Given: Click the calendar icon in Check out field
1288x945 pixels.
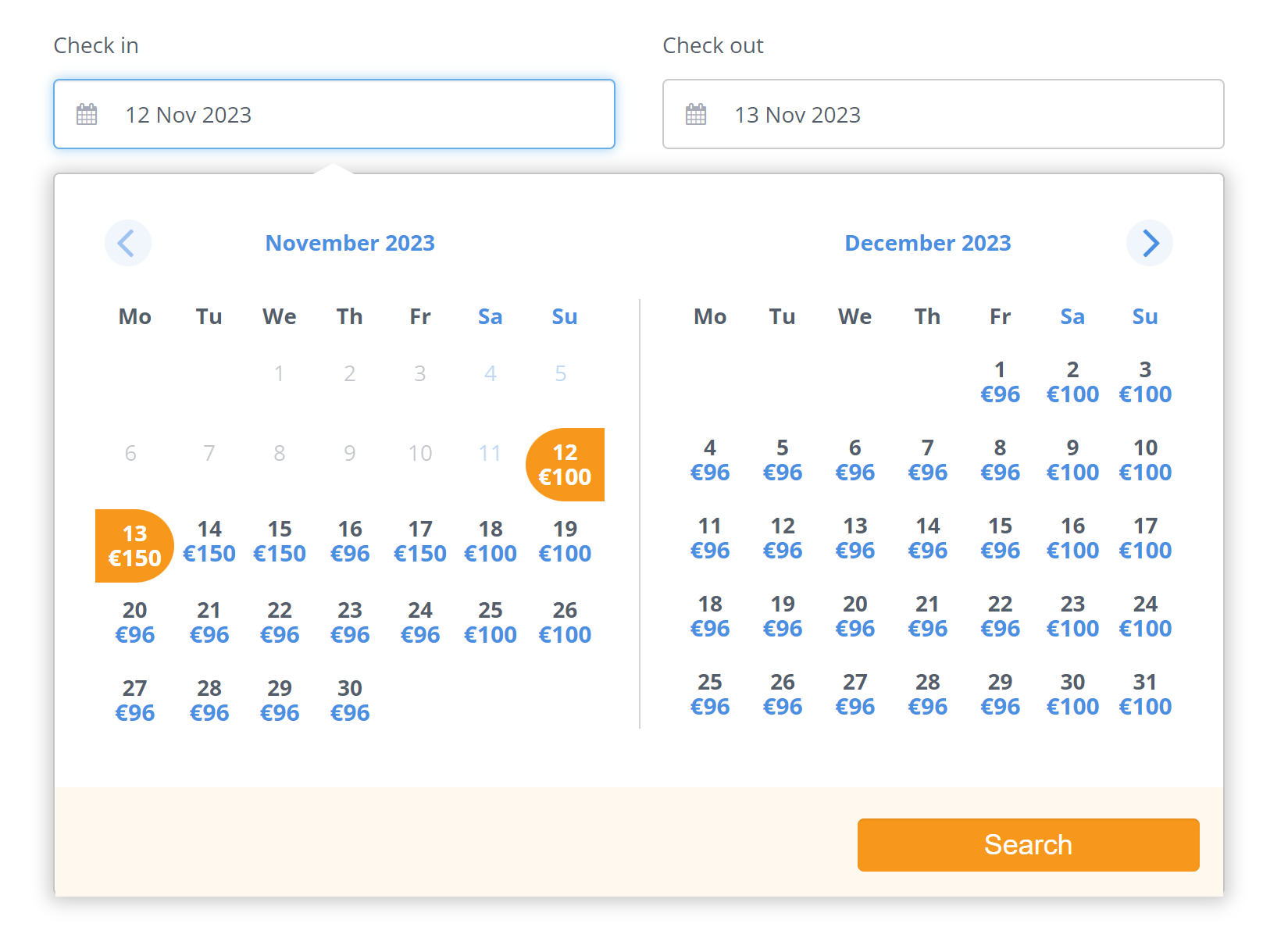Looking at the screenshot, I should pyautogui.click(x=696, y=115).
